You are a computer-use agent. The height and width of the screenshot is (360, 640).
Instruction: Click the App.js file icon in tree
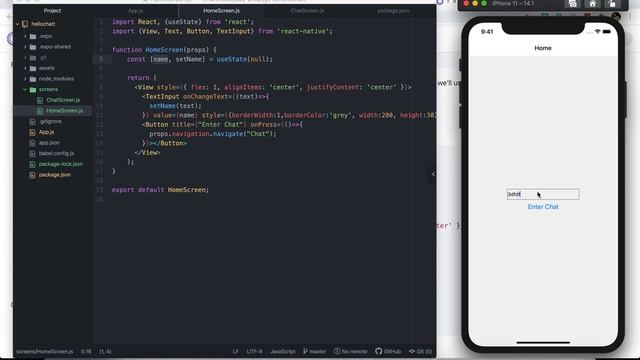click(32, 132)
